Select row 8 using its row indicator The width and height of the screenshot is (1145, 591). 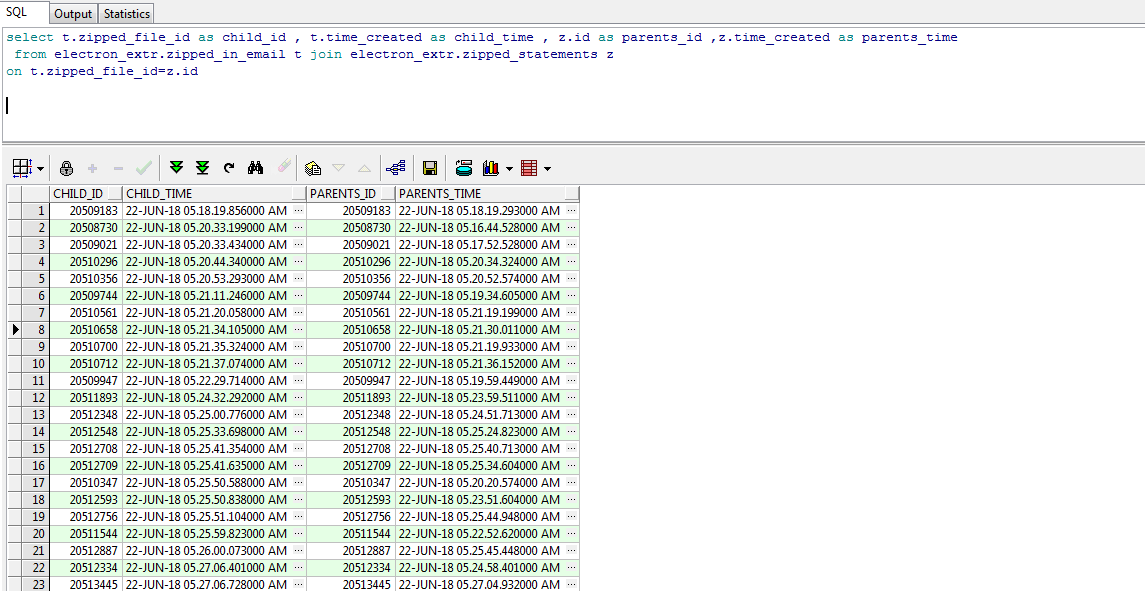pyautogui.click(x=15, y=329)
